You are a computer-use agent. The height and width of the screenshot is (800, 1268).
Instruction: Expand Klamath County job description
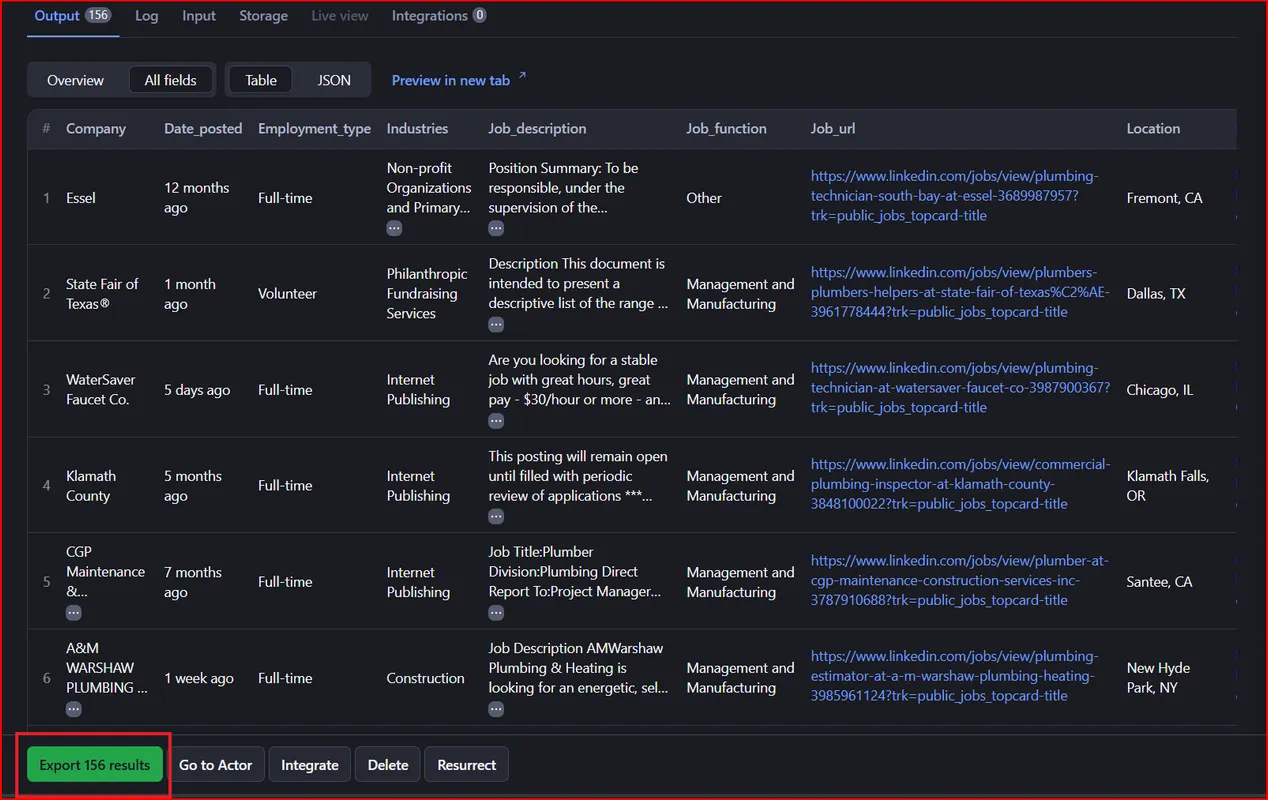496,516
